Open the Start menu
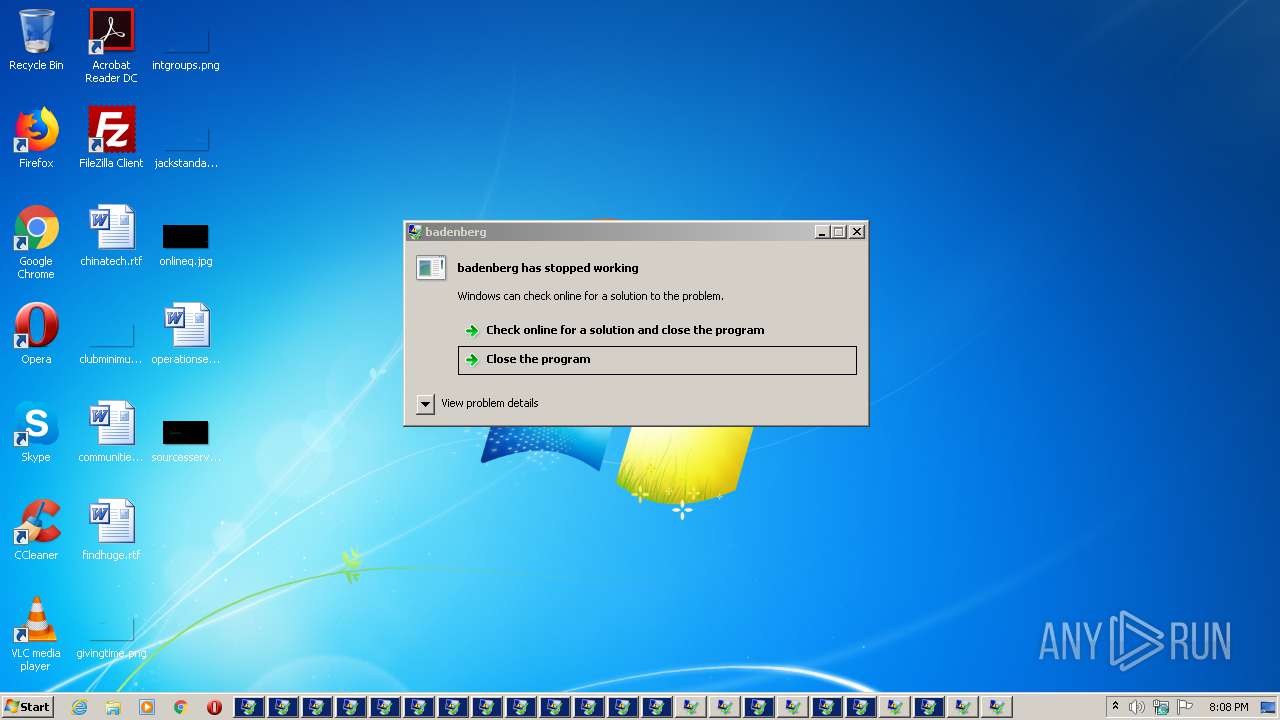Image resolution: width=1280 pixels, height=720 pixels. (x=27, y=707)
